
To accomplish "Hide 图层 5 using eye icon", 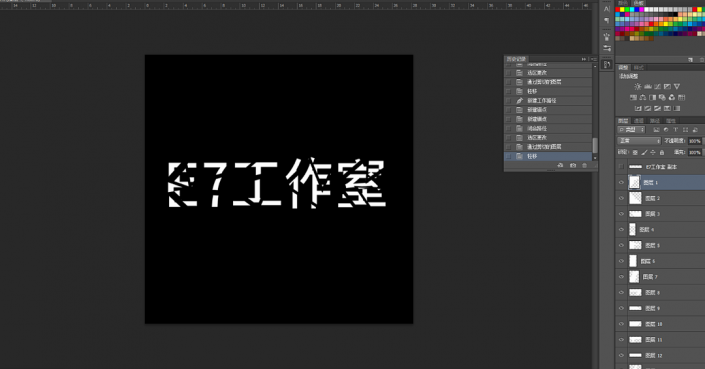I will (x=621, y=245).
